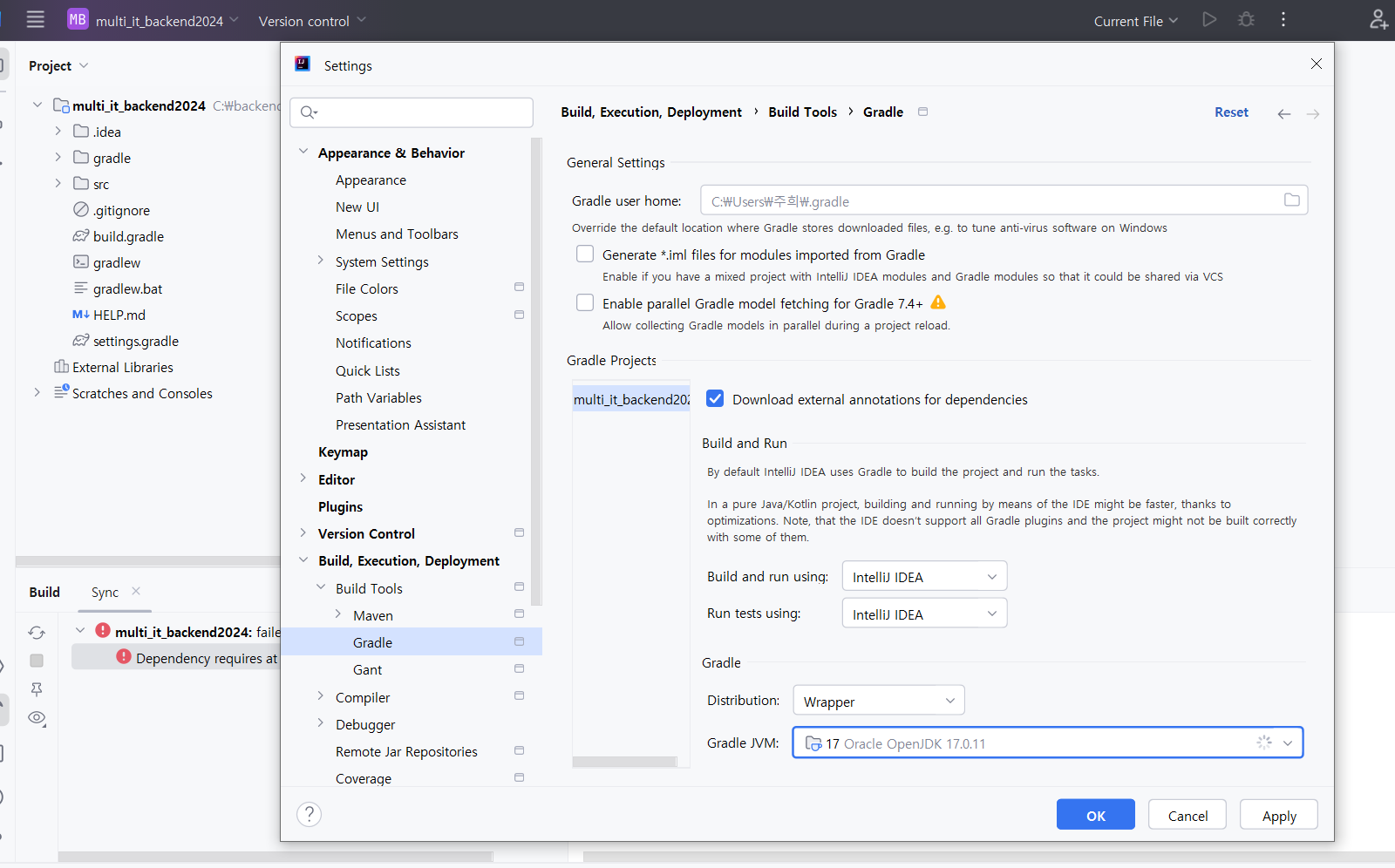Click the Run button in the toolbar
The width and height of the screenshot is (1395, 868).
1209,19
